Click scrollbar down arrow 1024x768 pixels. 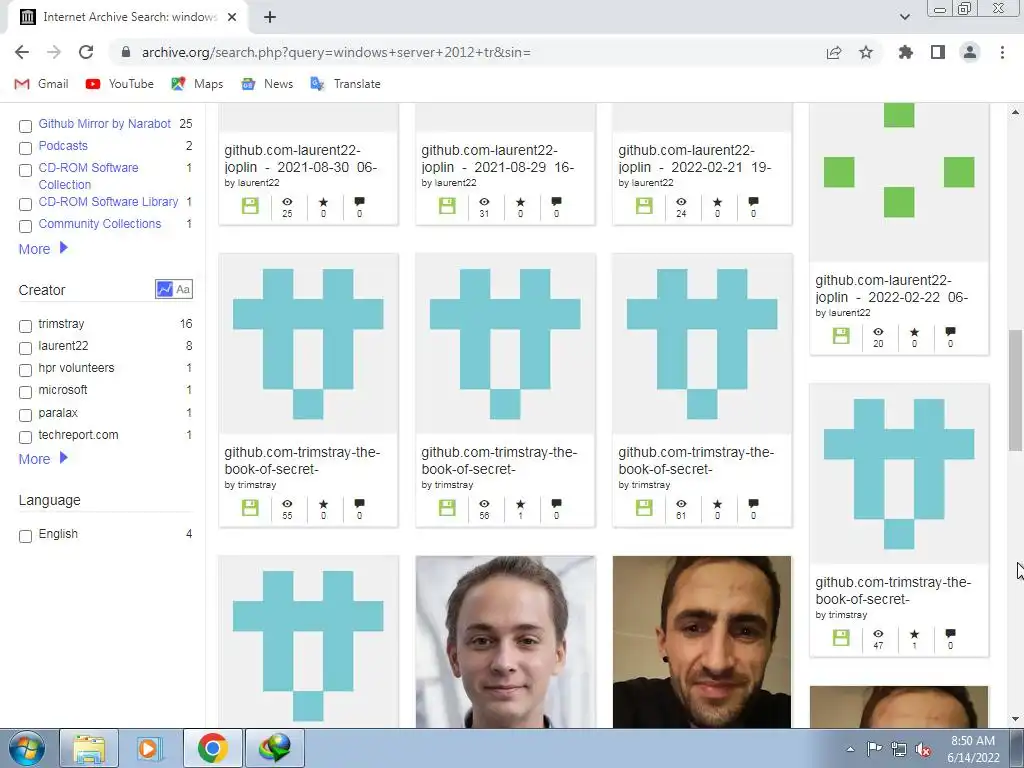[x=1015, y=719]
